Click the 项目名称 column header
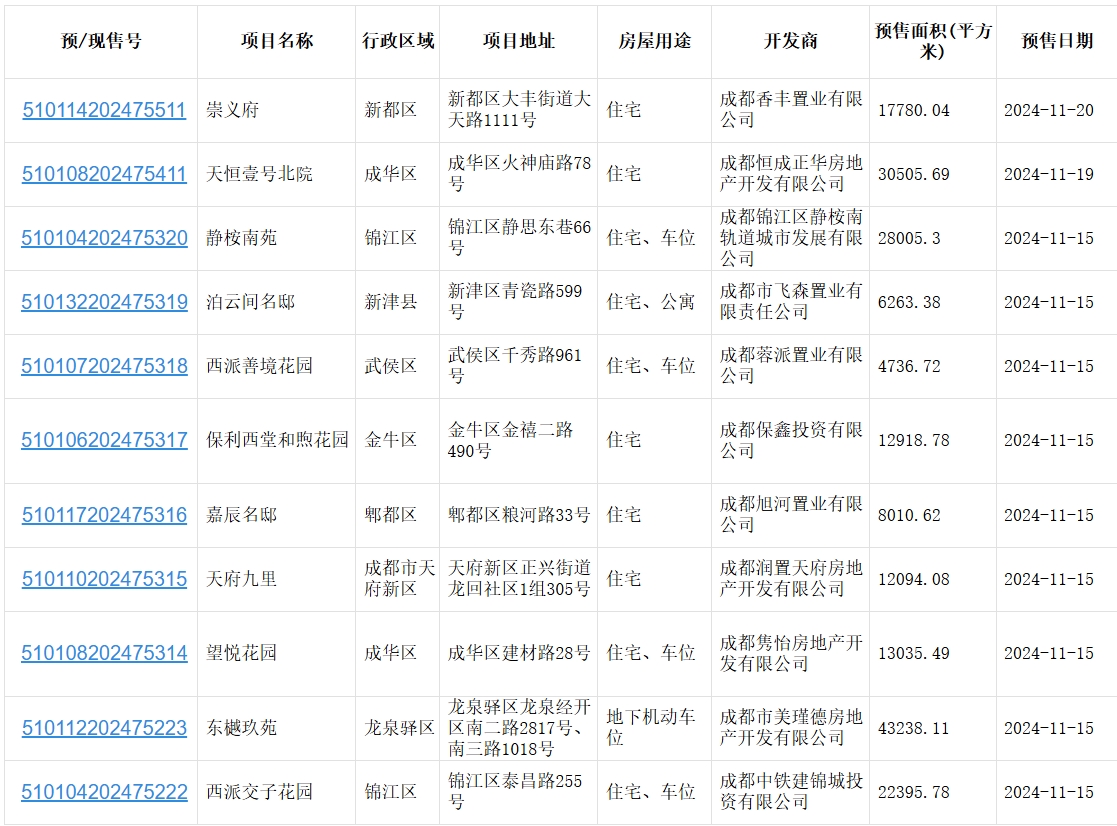This screenshot has height=826, width=1117. pos(276,41)
